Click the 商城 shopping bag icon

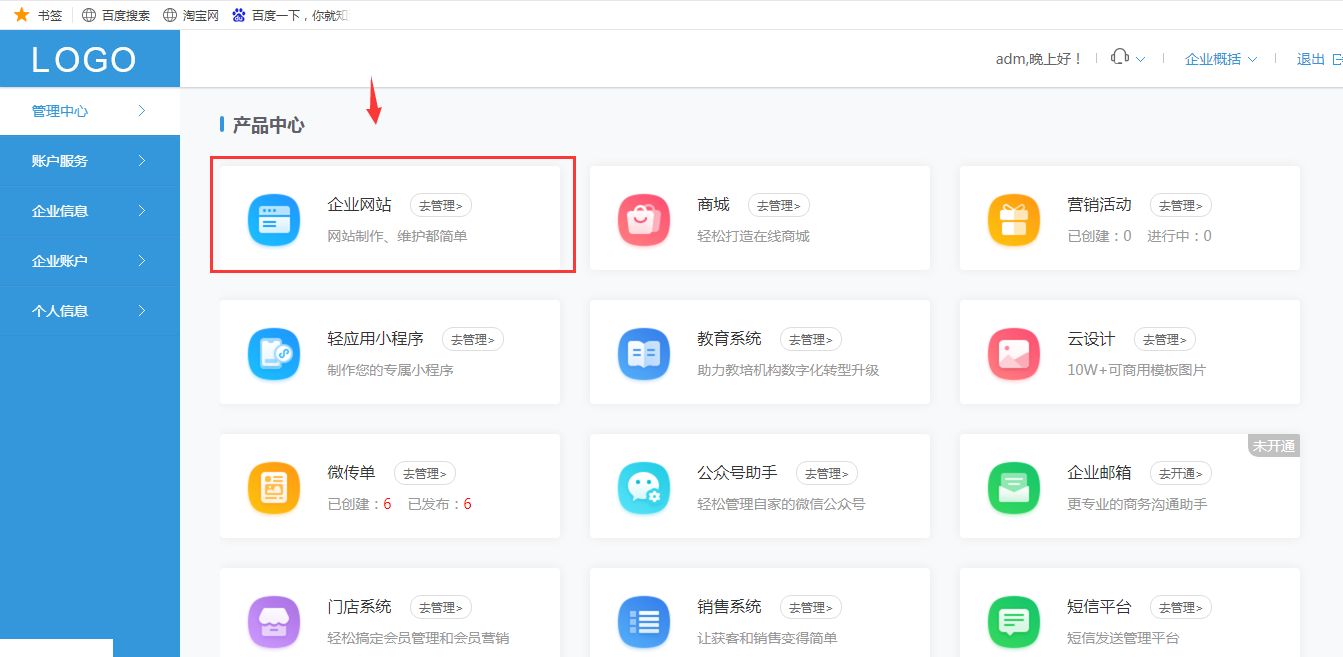coord(643,219)
